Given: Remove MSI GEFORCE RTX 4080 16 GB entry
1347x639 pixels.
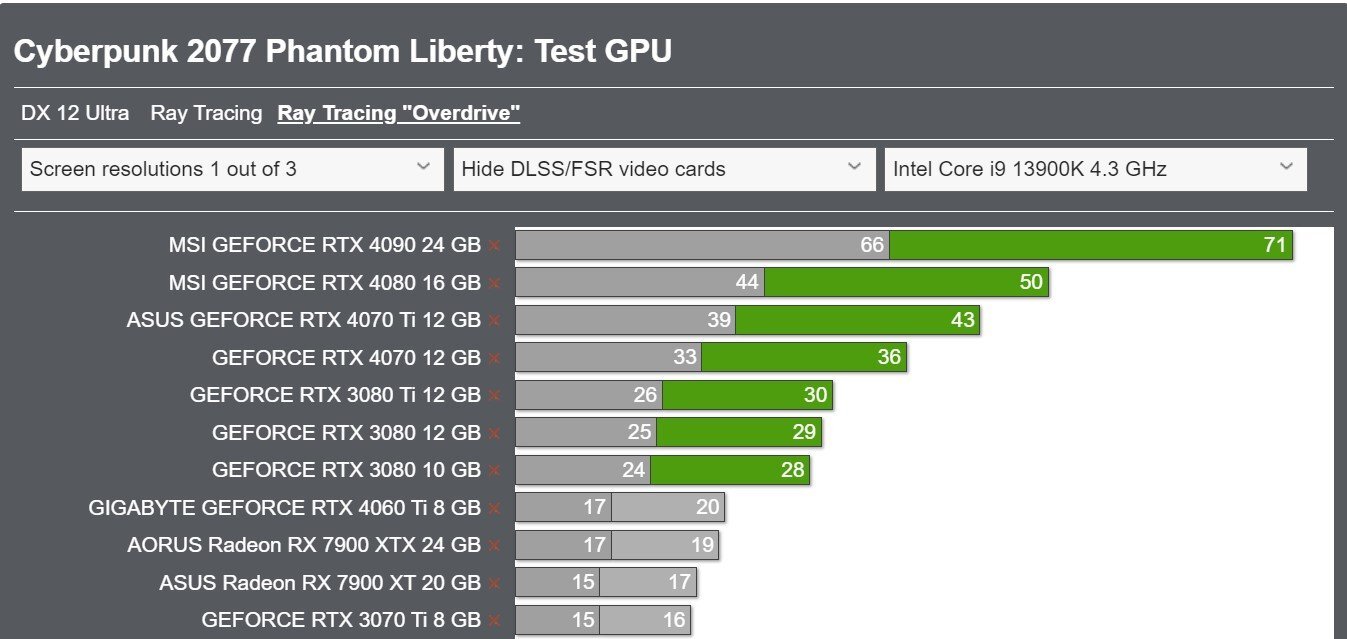Looking at the screenshot, I should (494, 283).
